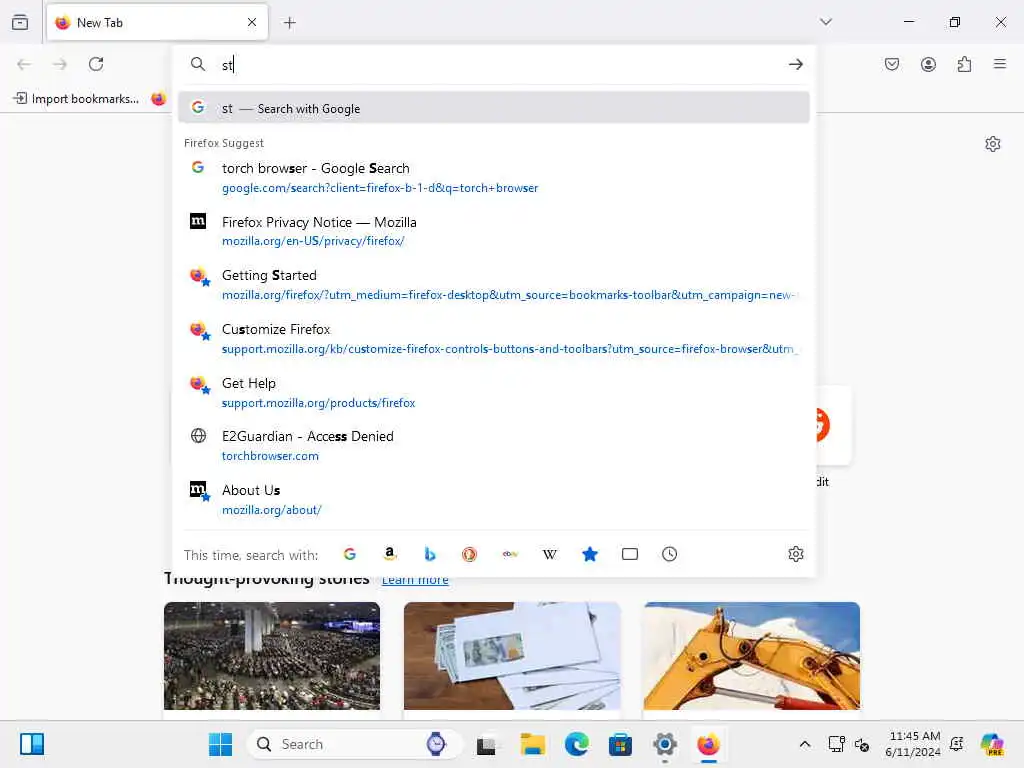
Task: Reload the current page
Action: pos(96,64)
